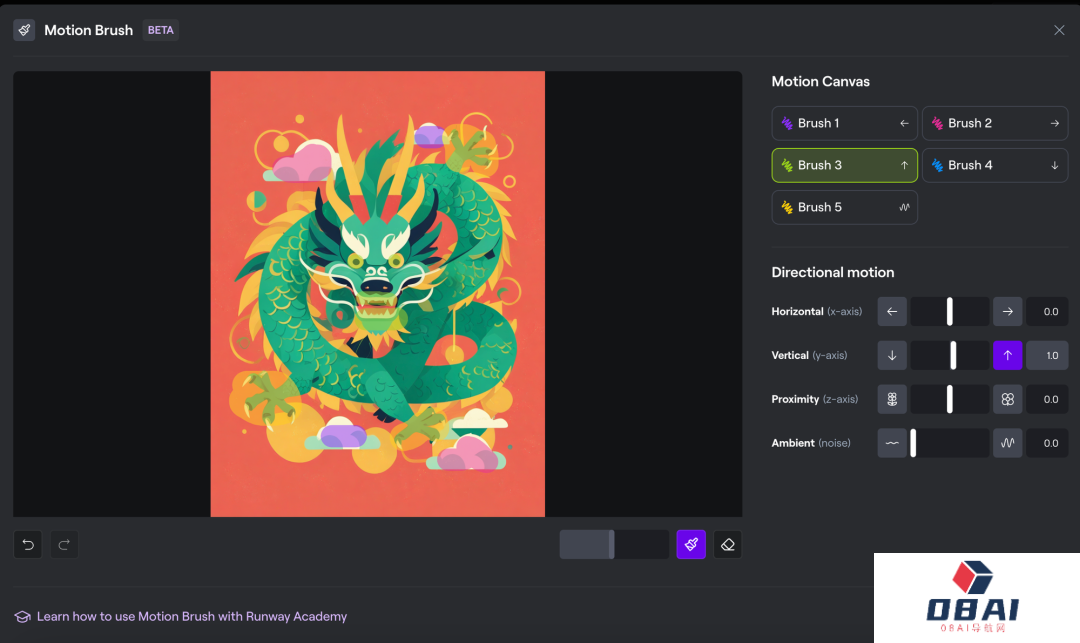This screenshot has width=1080, height=643.
Task: Click the Brush 5 yellow squiggle icon
Action: click(x=787, y=207)
